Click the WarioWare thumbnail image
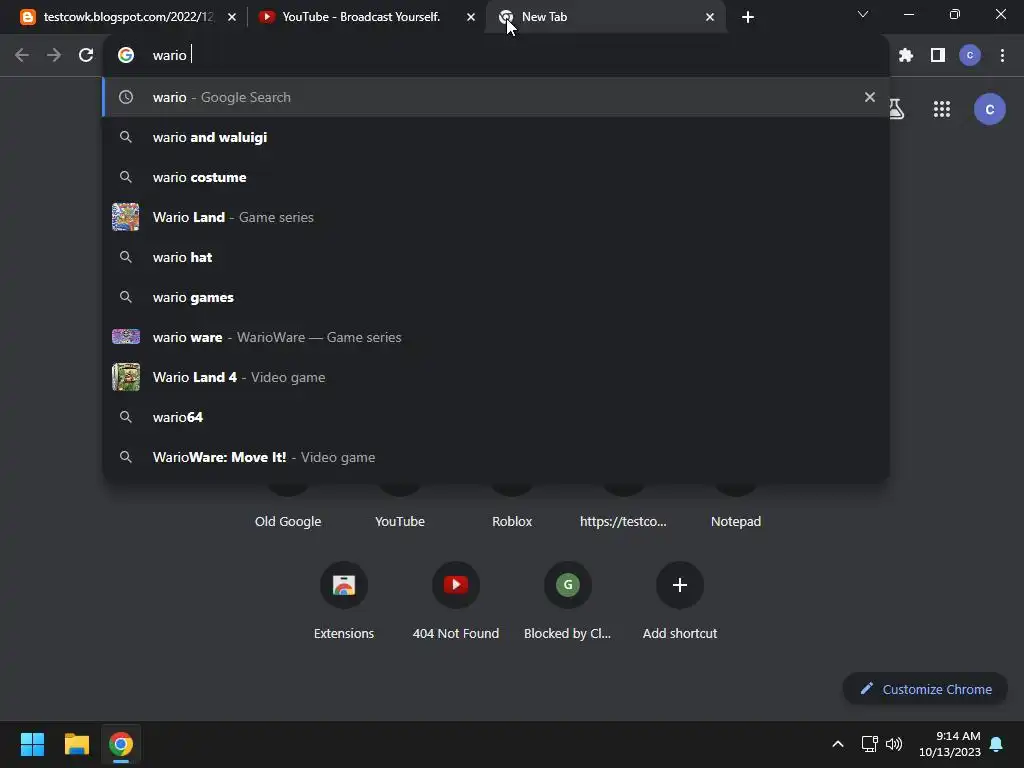This screenshot has width=1024, height=768. (125, 337)
